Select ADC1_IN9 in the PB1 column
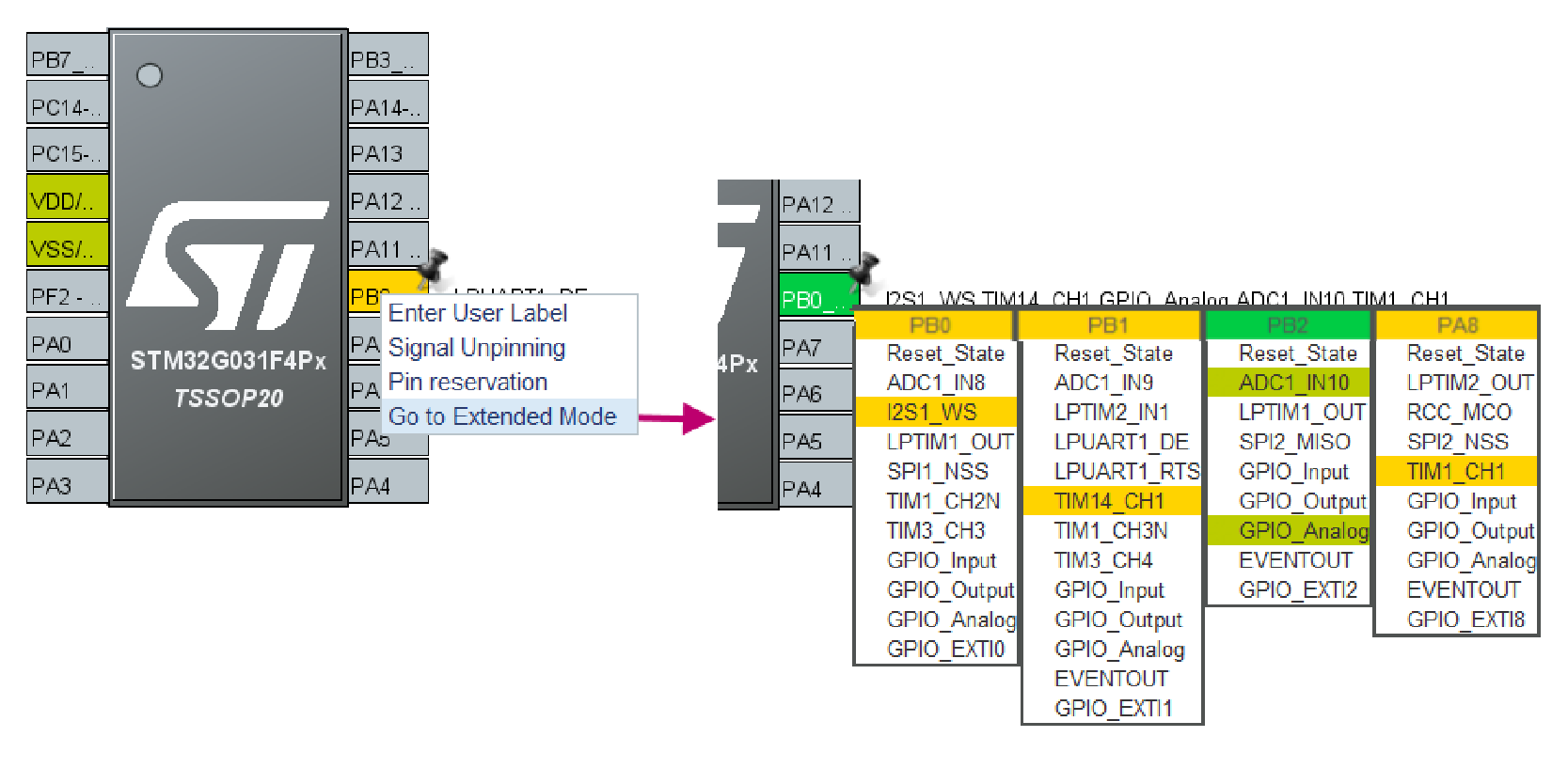The height and width of the screenshot is (784, 1568). [x=1103, y=383]
